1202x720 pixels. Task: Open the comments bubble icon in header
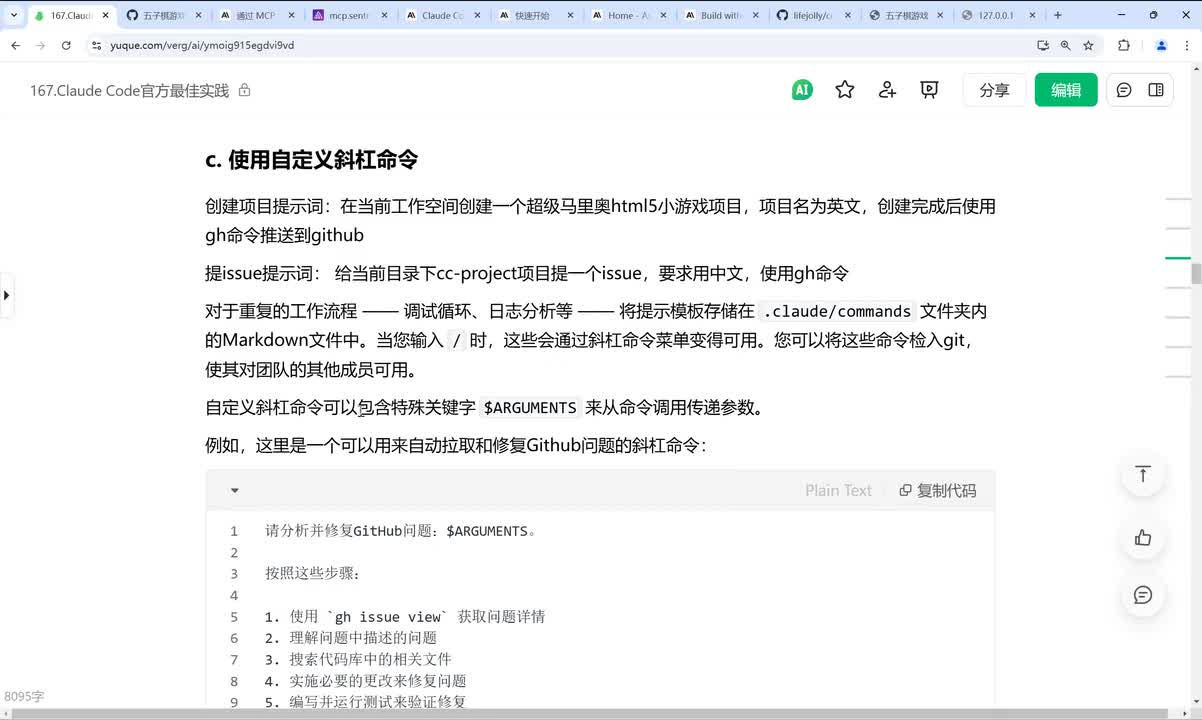1124,90
